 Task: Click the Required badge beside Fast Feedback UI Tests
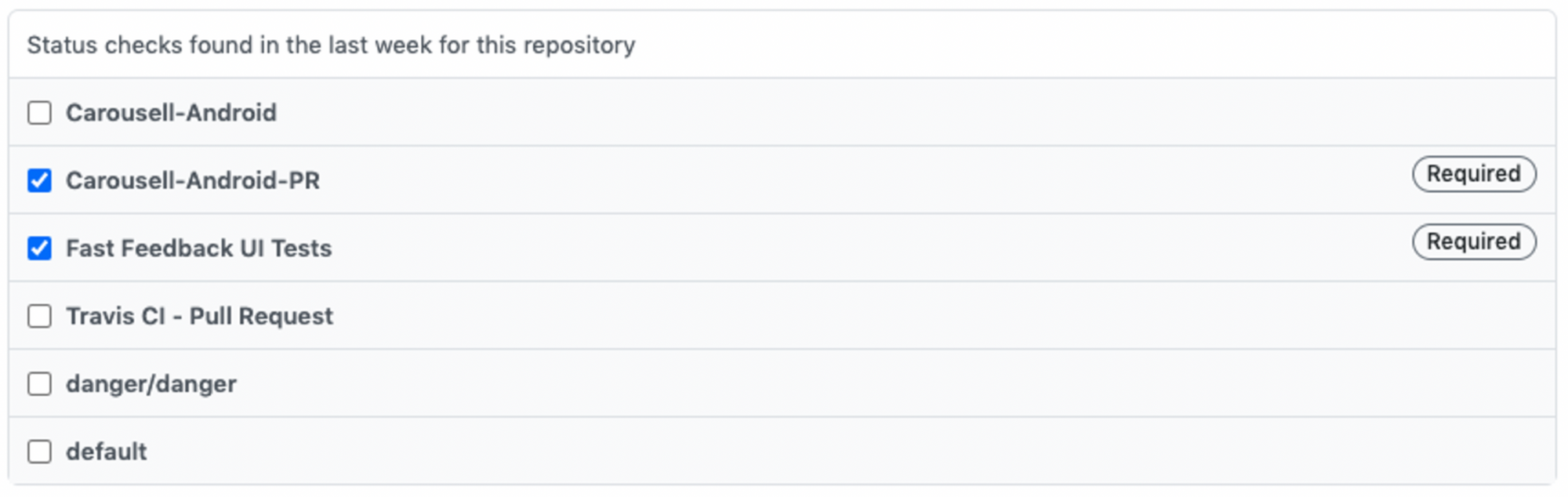click(1473, 241)
